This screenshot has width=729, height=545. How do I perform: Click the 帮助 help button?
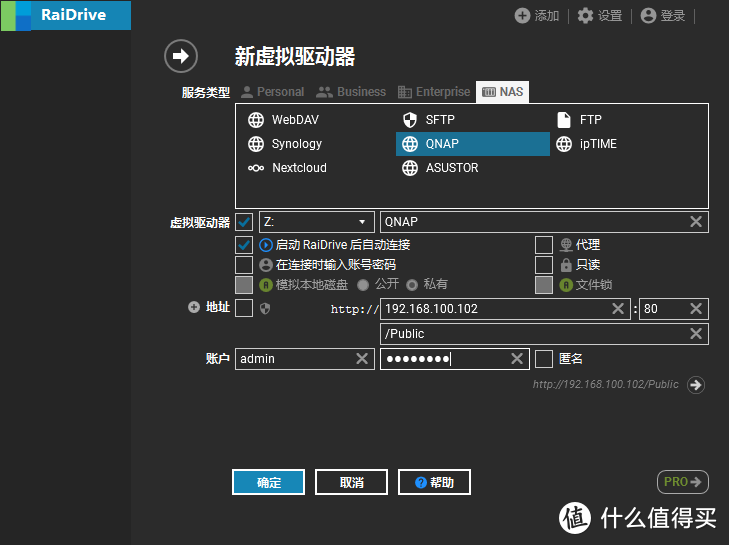tap(434, 482)
